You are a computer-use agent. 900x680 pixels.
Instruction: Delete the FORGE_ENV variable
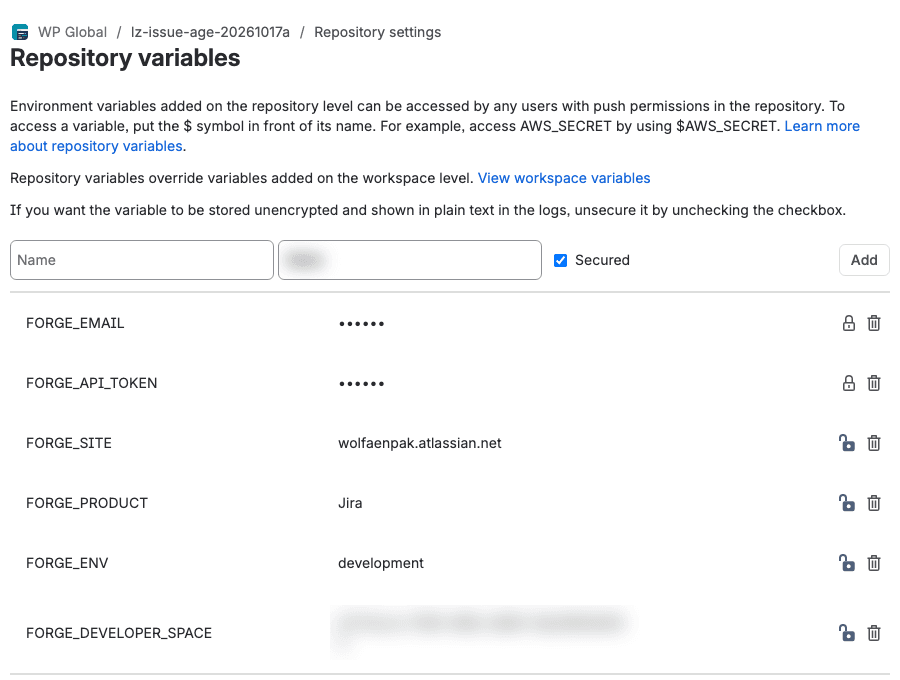tap(874, 563)
